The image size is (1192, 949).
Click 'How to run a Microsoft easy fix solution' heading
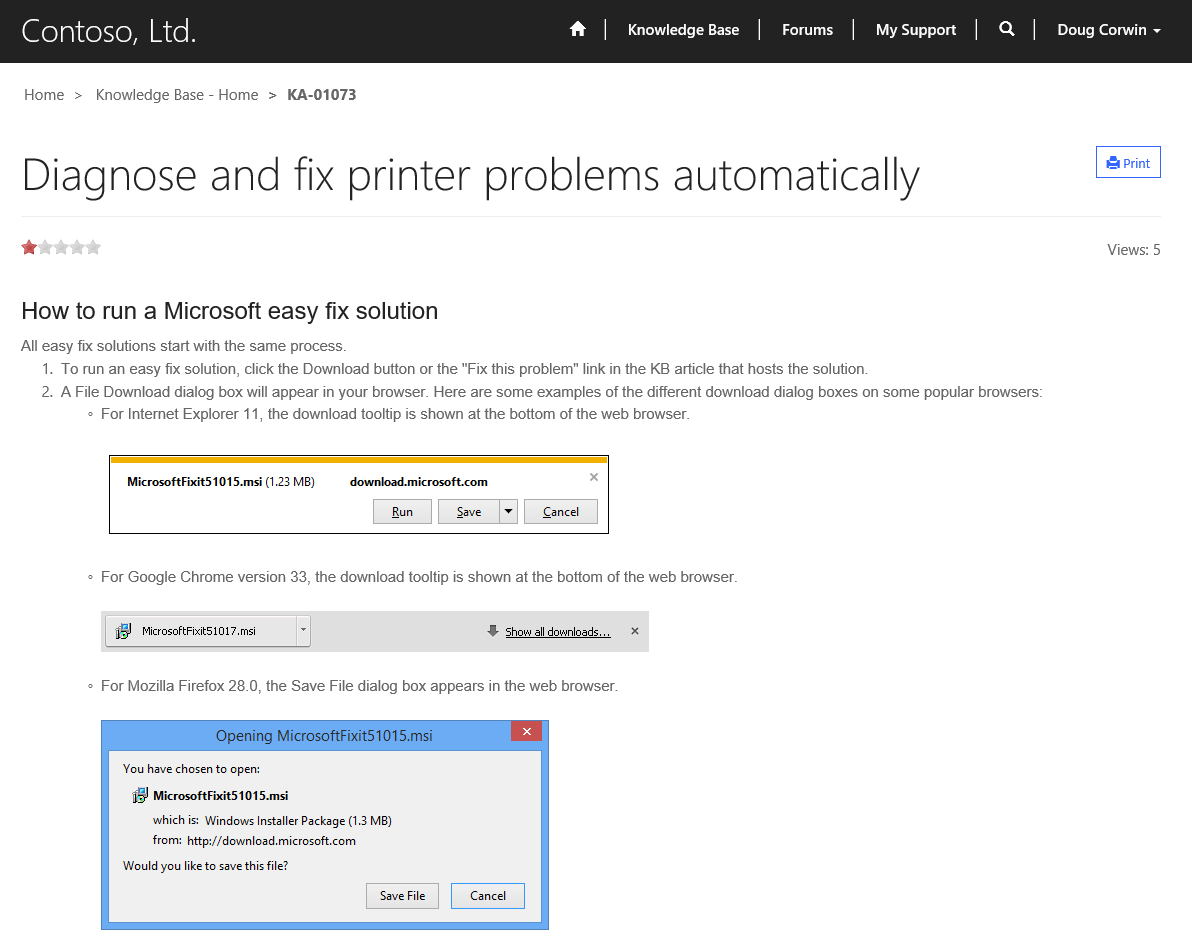tap(230, 311)
